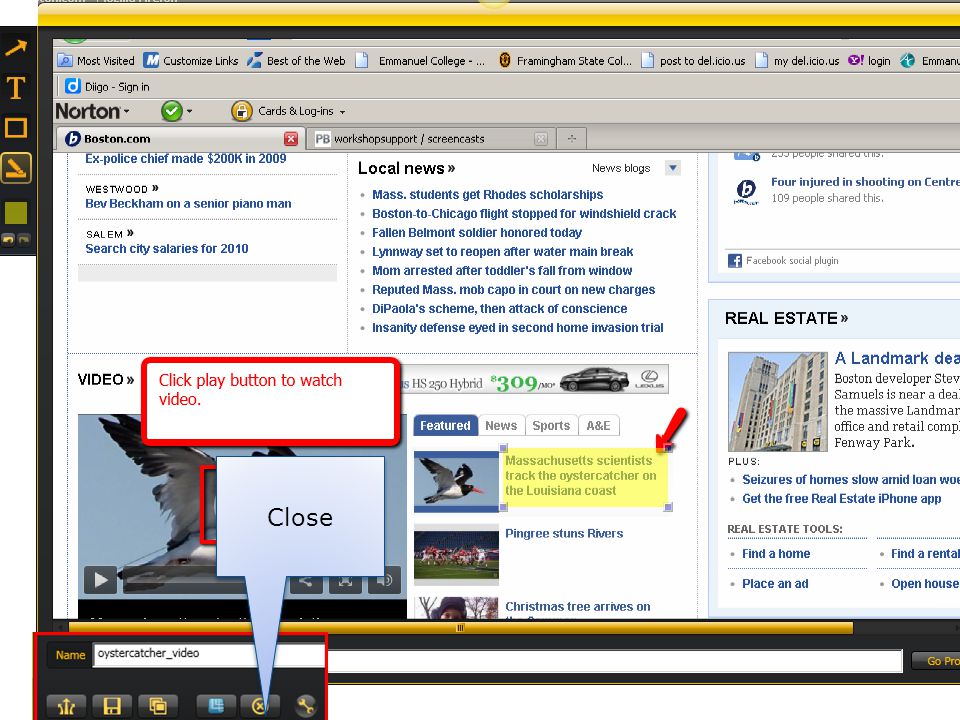Image resolution: width=960 pixels, height=720 pixels.
Task: Open the Yahoo login bookmark
Action: pyautogui.click(x=869, y=61)
